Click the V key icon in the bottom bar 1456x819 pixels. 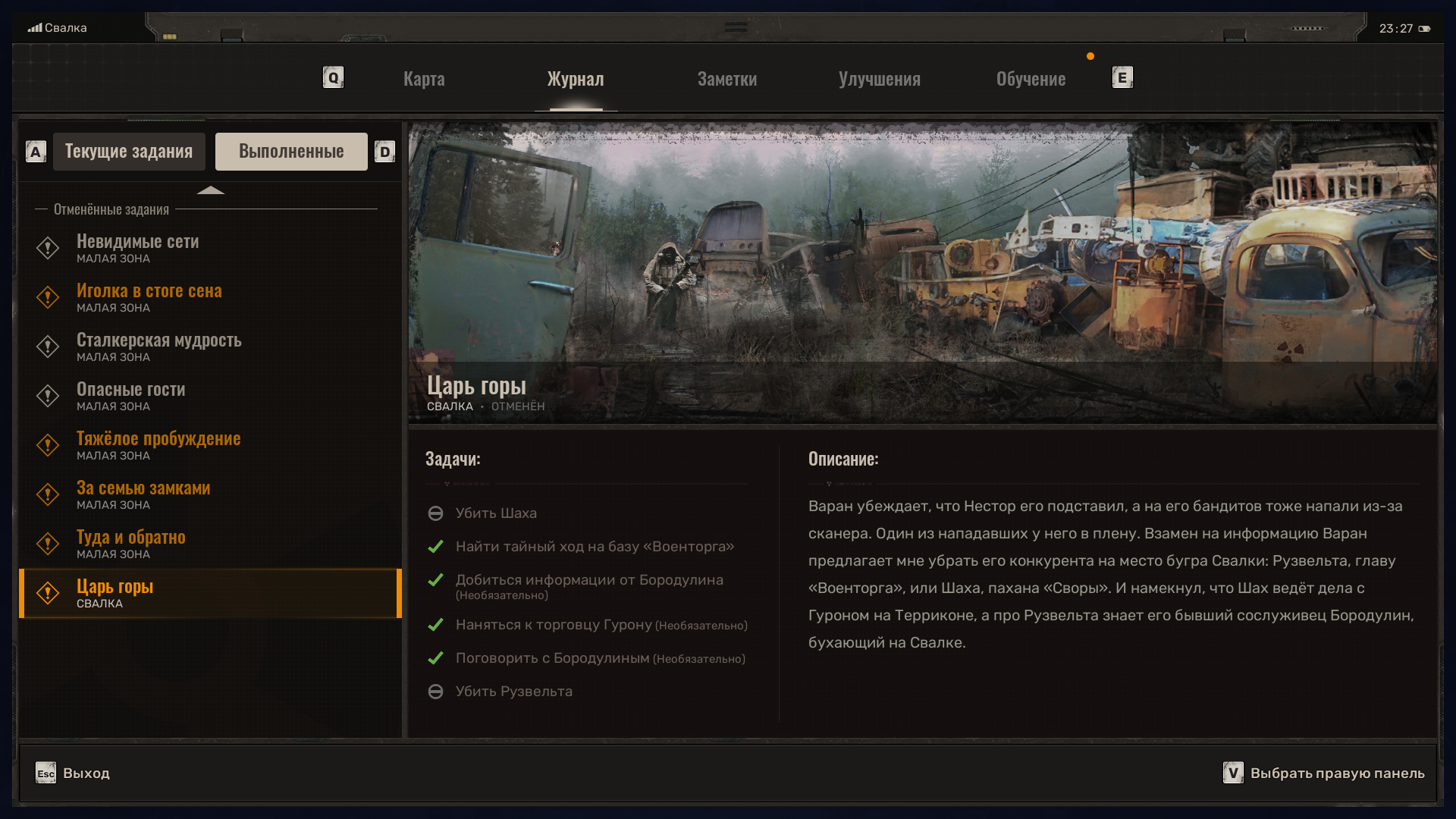pos(1233,773)
